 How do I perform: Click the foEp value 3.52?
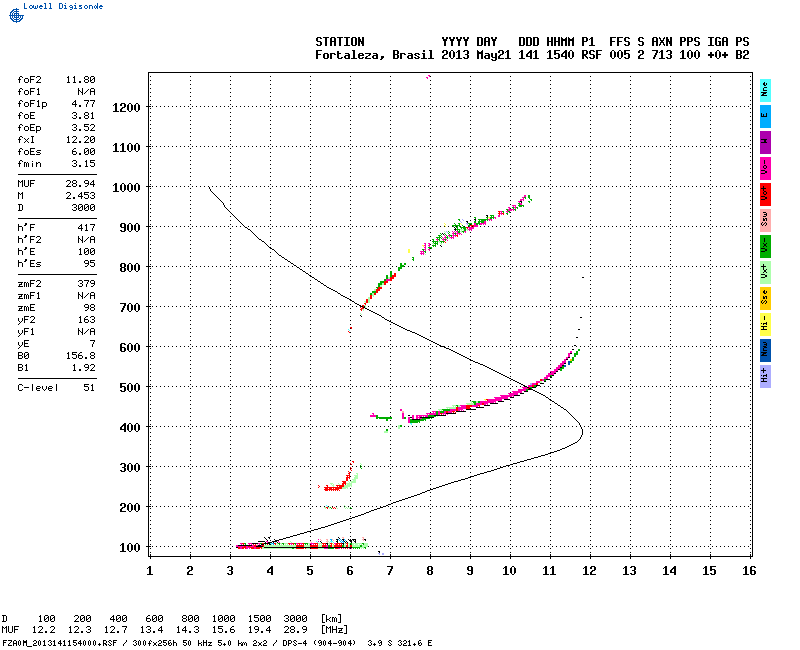[x=83, y=128]
